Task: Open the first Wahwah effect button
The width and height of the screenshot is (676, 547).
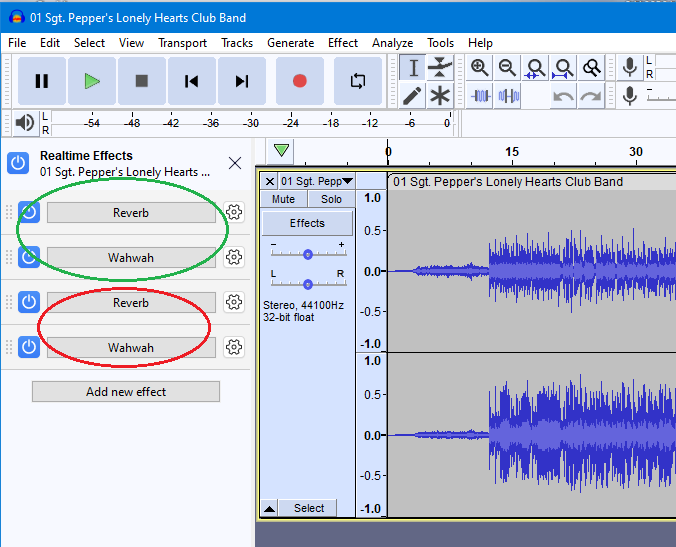Action: [131, 257]
